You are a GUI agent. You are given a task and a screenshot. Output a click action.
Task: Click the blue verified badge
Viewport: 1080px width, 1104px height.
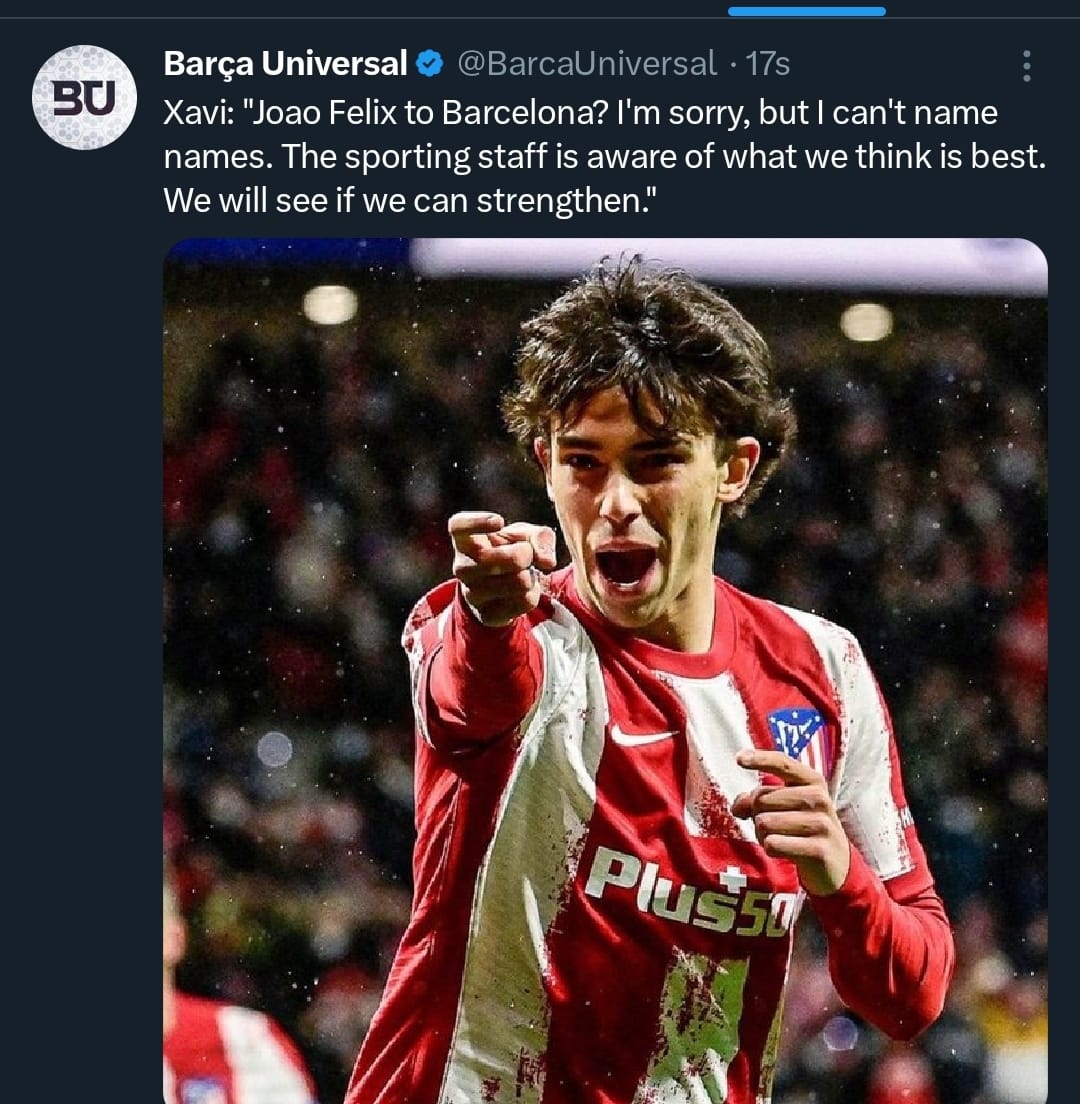429,64
